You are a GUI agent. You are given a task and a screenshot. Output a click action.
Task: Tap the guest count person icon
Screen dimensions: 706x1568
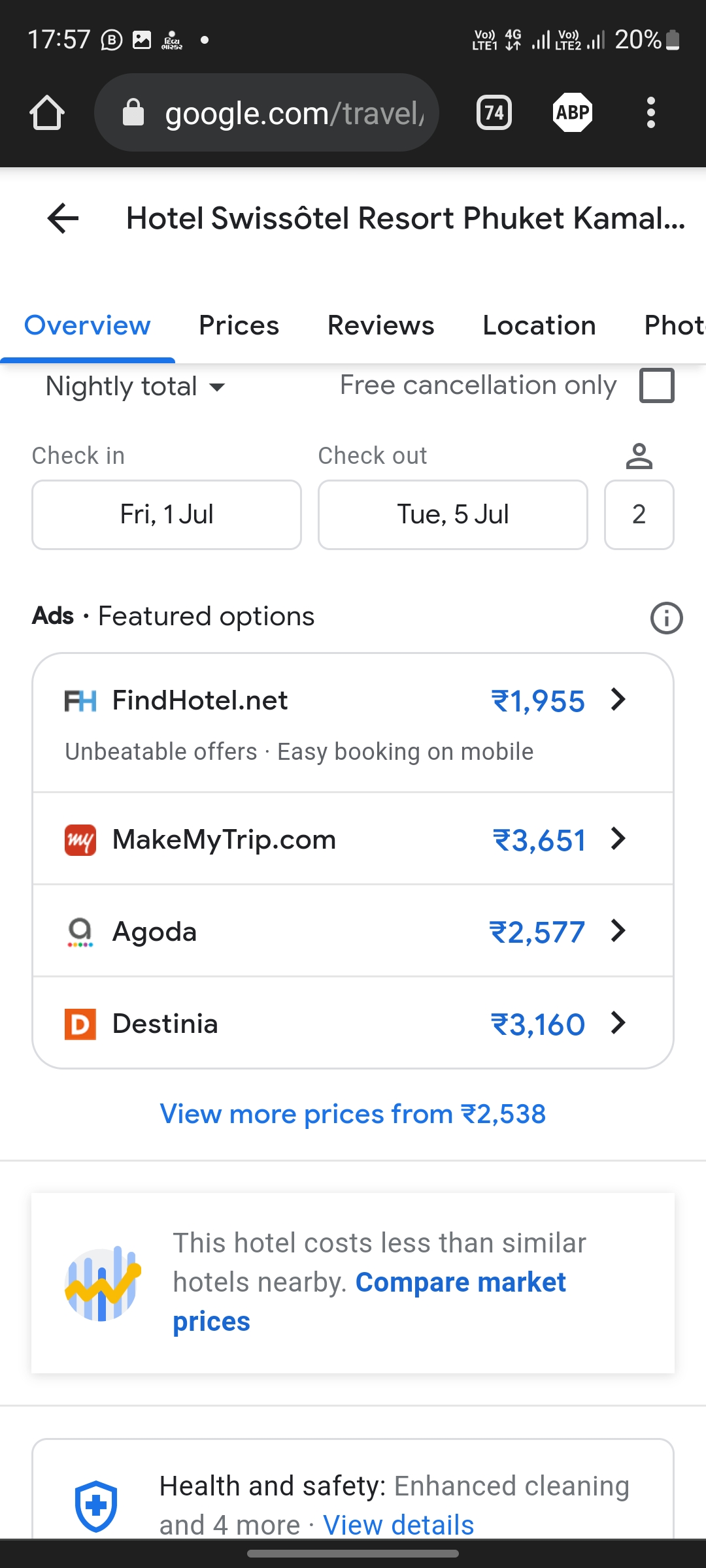(x=639, y=456)
